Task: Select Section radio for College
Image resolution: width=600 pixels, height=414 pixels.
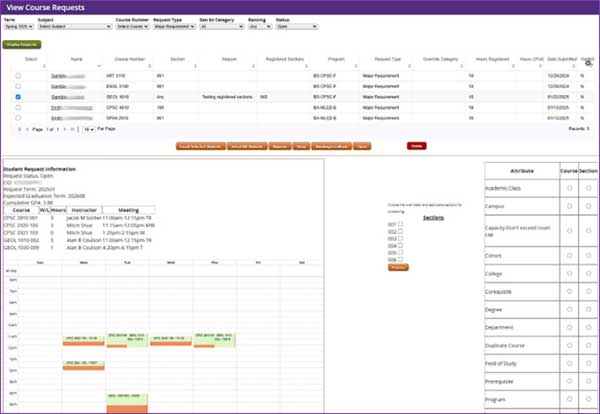Action: point(589,273)
